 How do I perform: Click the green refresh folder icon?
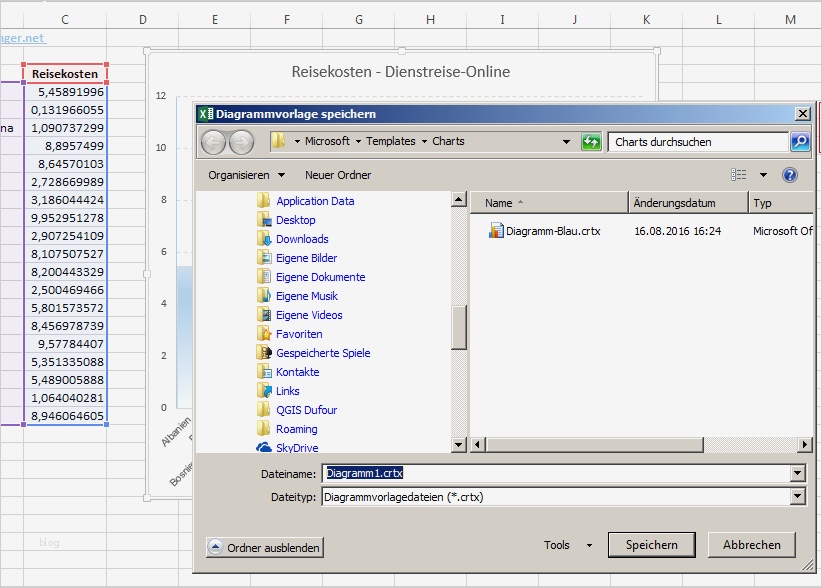591,142
